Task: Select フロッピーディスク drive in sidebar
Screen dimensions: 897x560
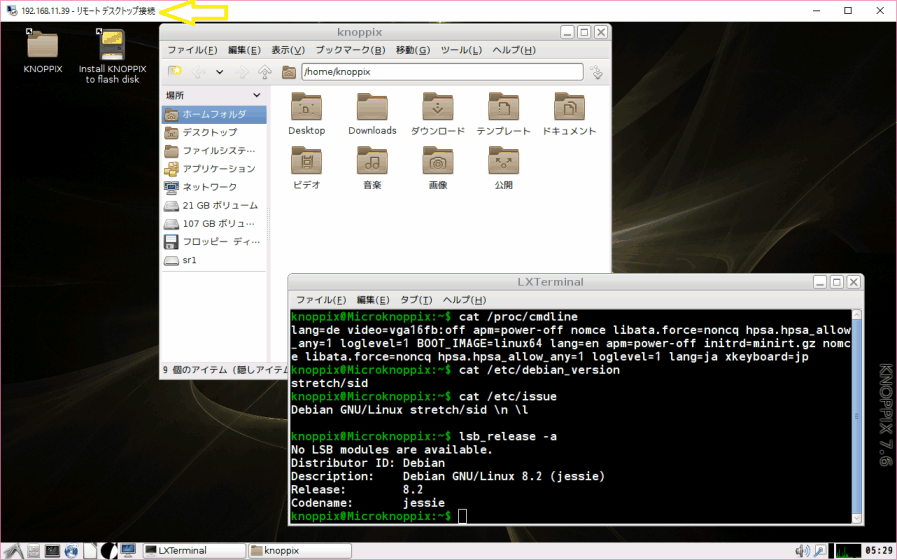Action: click(214, 242)
